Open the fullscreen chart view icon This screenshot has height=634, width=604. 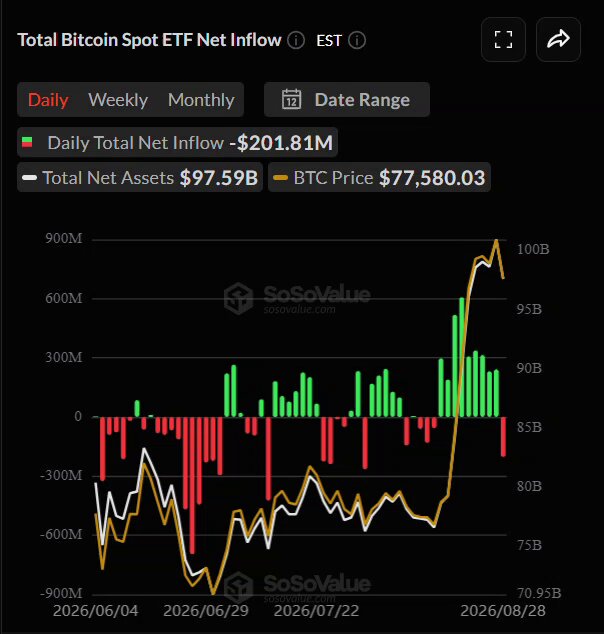click(503, 40)
